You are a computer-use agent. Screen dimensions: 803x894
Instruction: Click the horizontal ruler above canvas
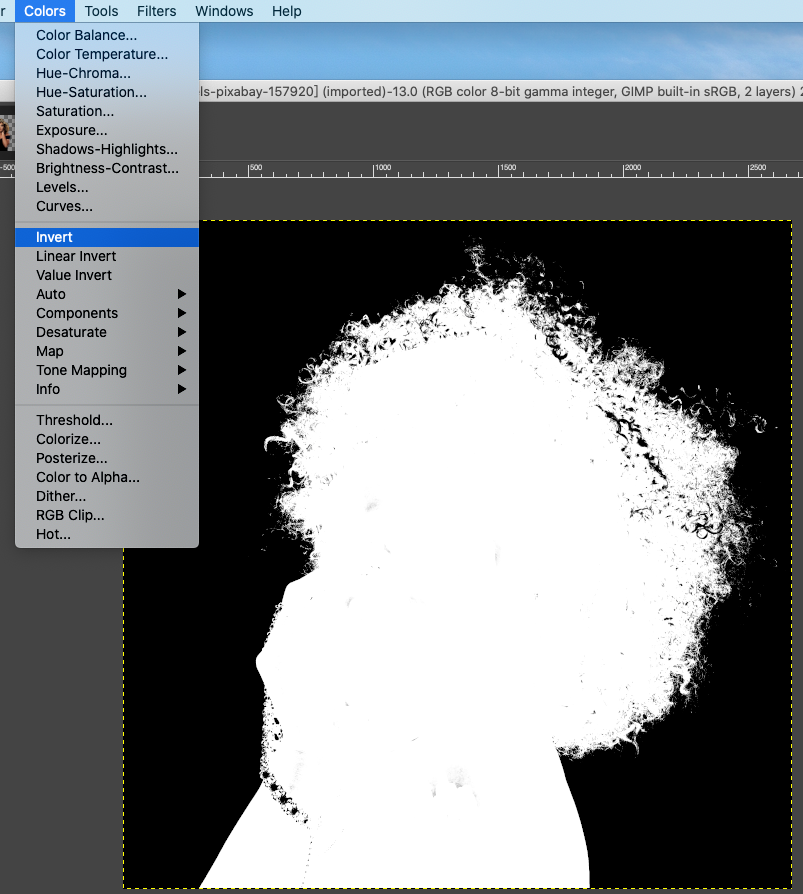pyautogui.click(x=500, y=170)
